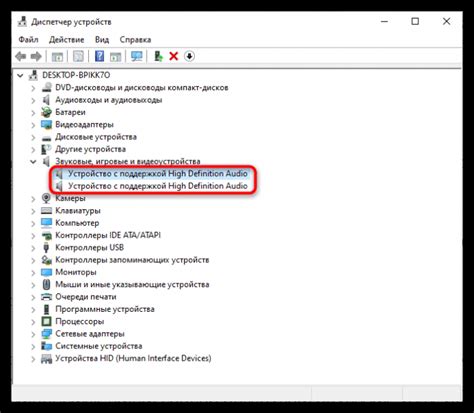Collapse the DESKTOP-BPIKK7O root node
This screenshot has height=413, width=474.
point(20,76)
